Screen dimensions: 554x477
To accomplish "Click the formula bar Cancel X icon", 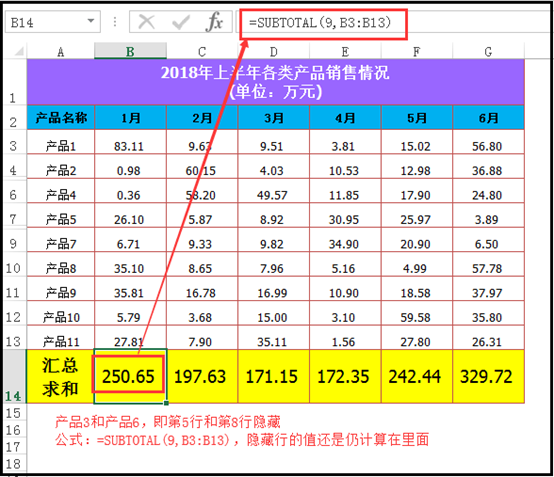I will [146, 22].
